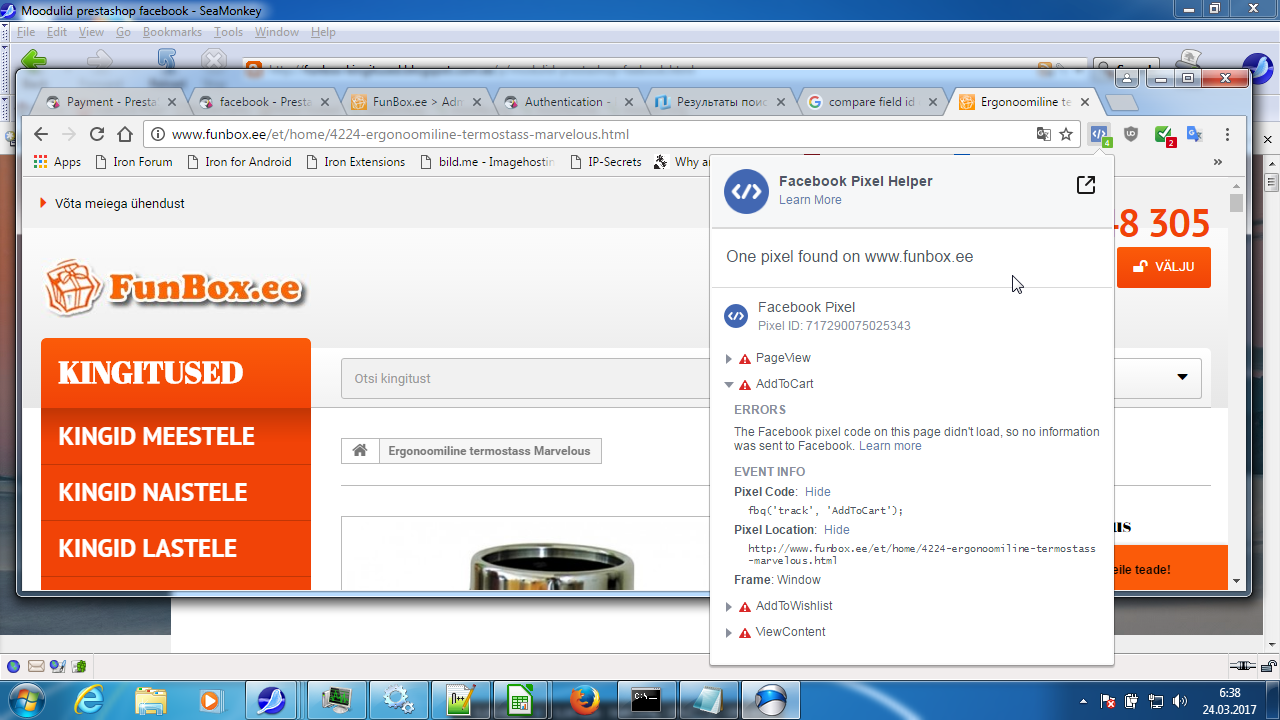Viewport: 1280px width, 720px height.
Task: Show more bookmarks with the overflow chevron
Action: (x=1218, y=162)
